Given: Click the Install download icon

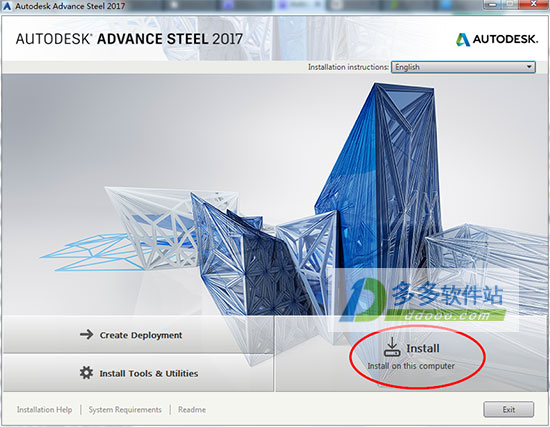Looking at the screenshot, I should (x=392, y=347).
